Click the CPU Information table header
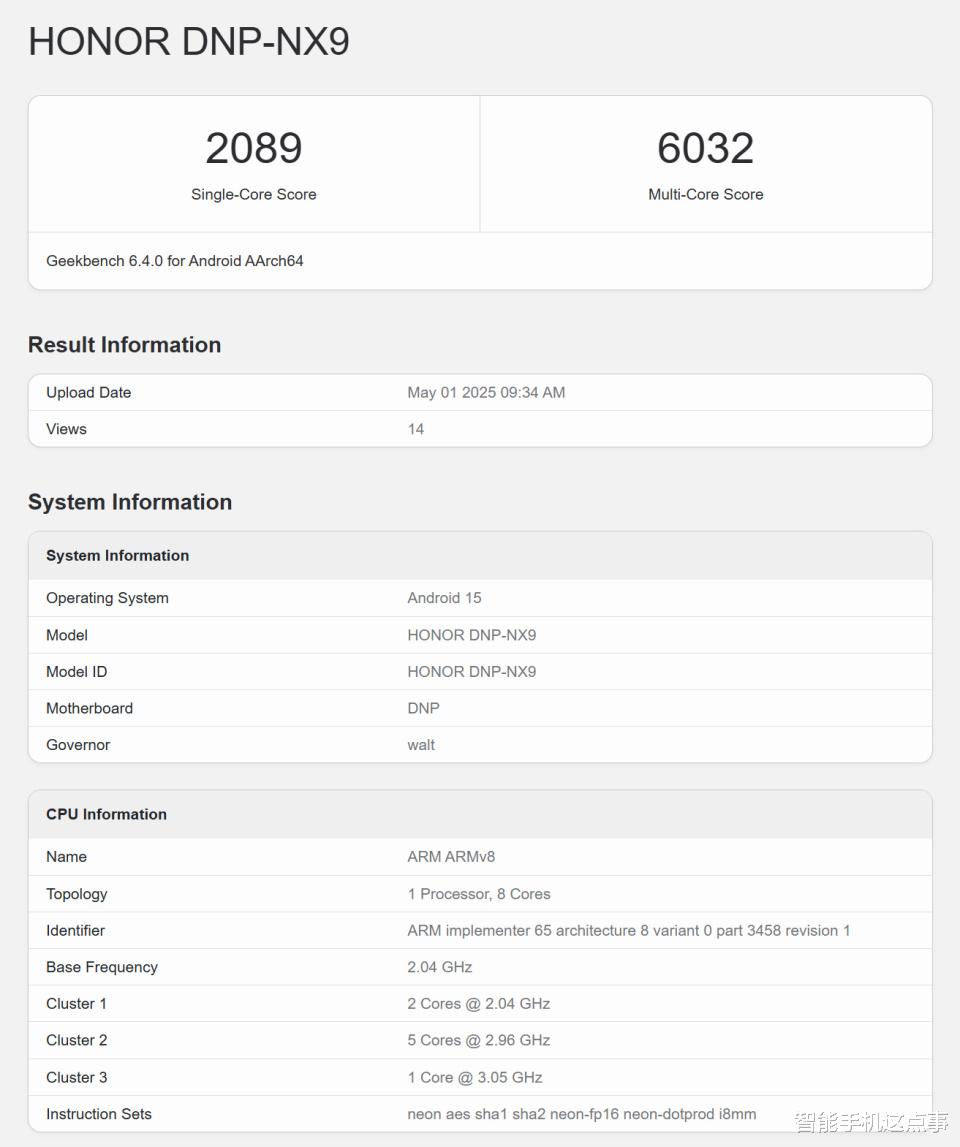 (x=480, y=814)
